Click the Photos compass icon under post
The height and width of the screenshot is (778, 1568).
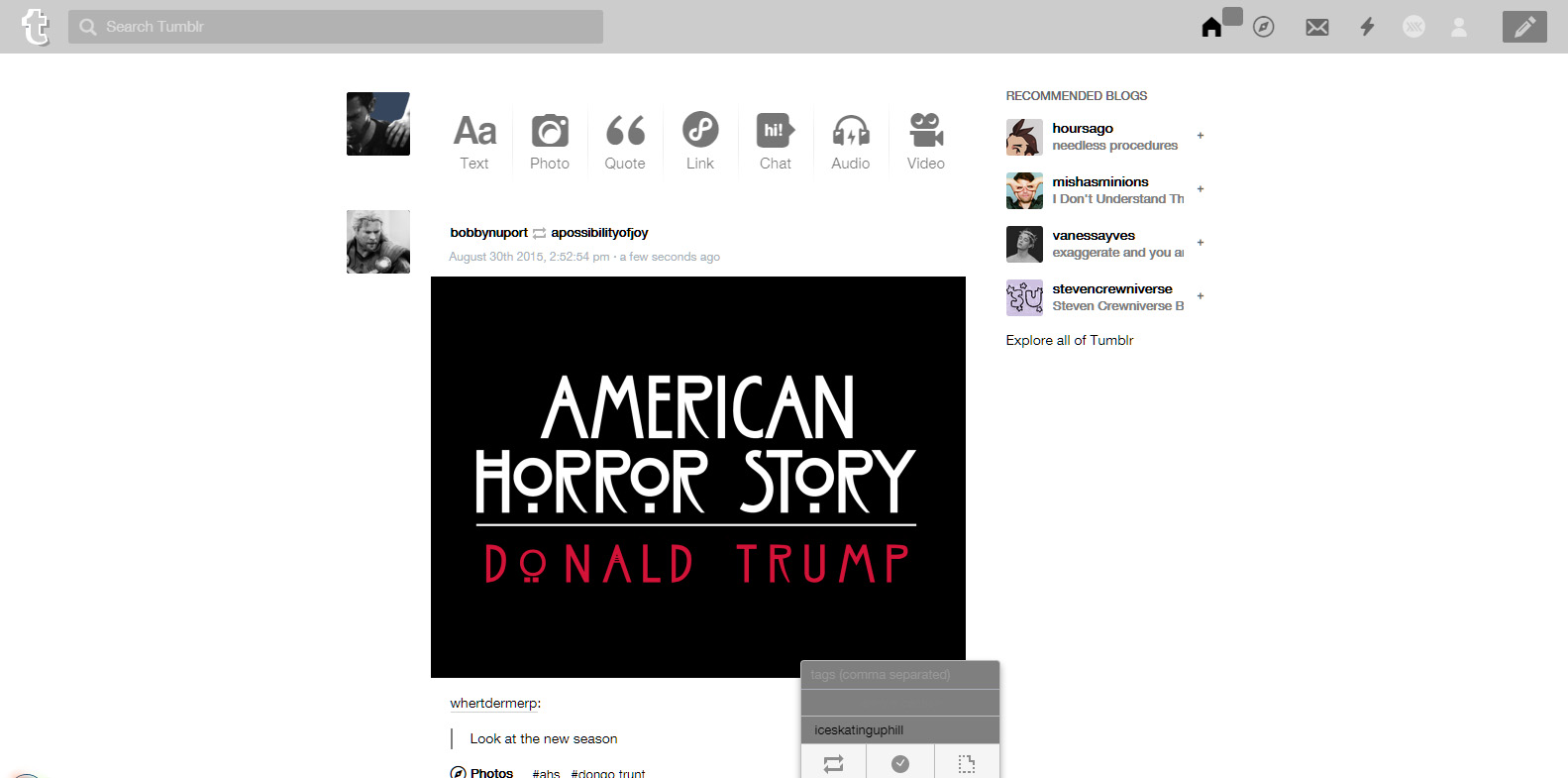point(458,773)
